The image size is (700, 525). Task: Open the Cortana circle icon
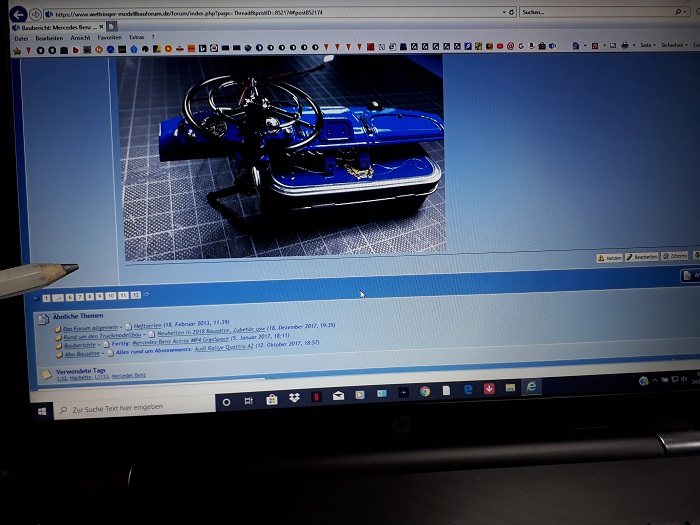[x=226, y=402]
